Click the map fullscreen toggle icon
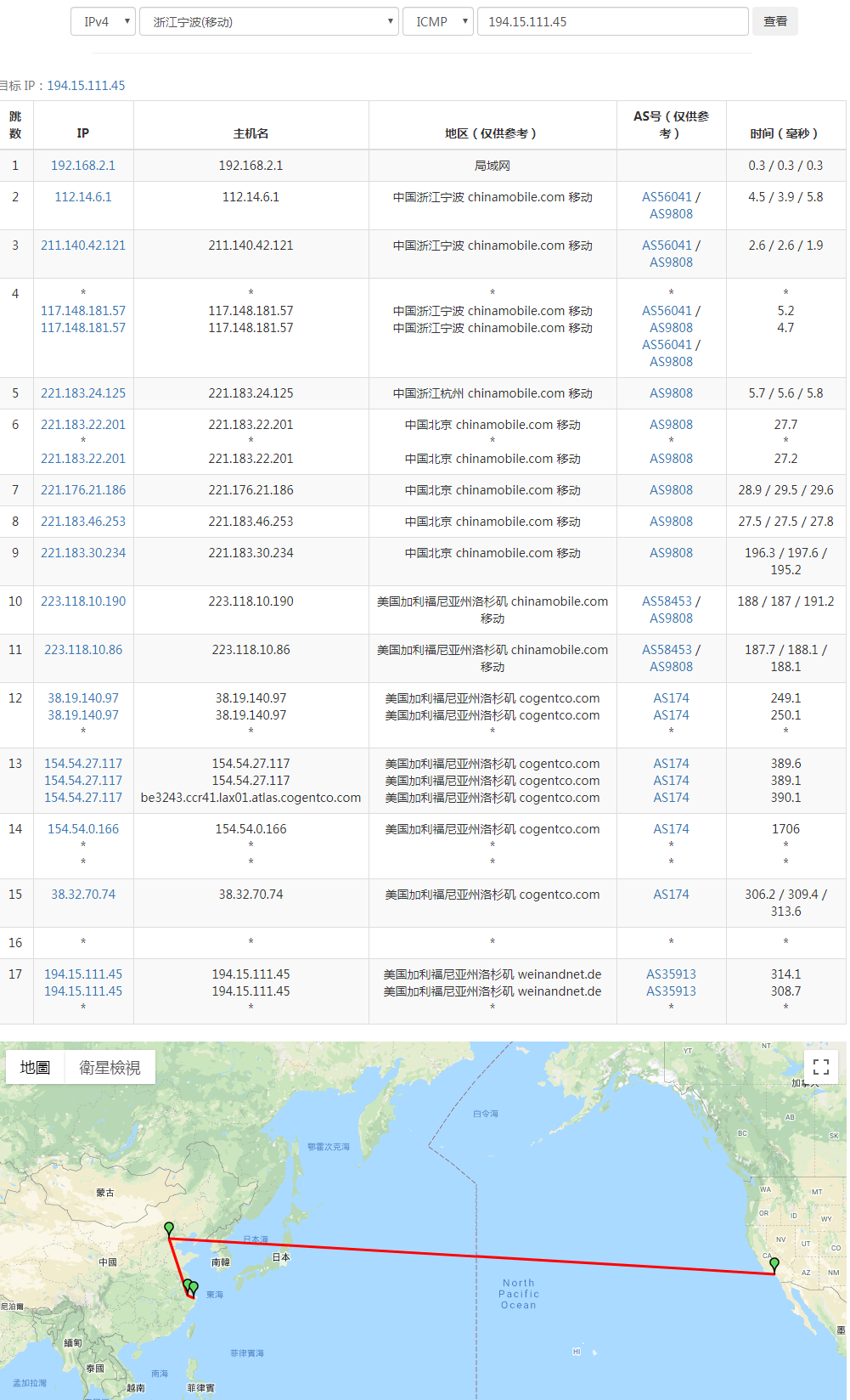This screenshot has height=1400, width=850. (x=820, y=1067)
